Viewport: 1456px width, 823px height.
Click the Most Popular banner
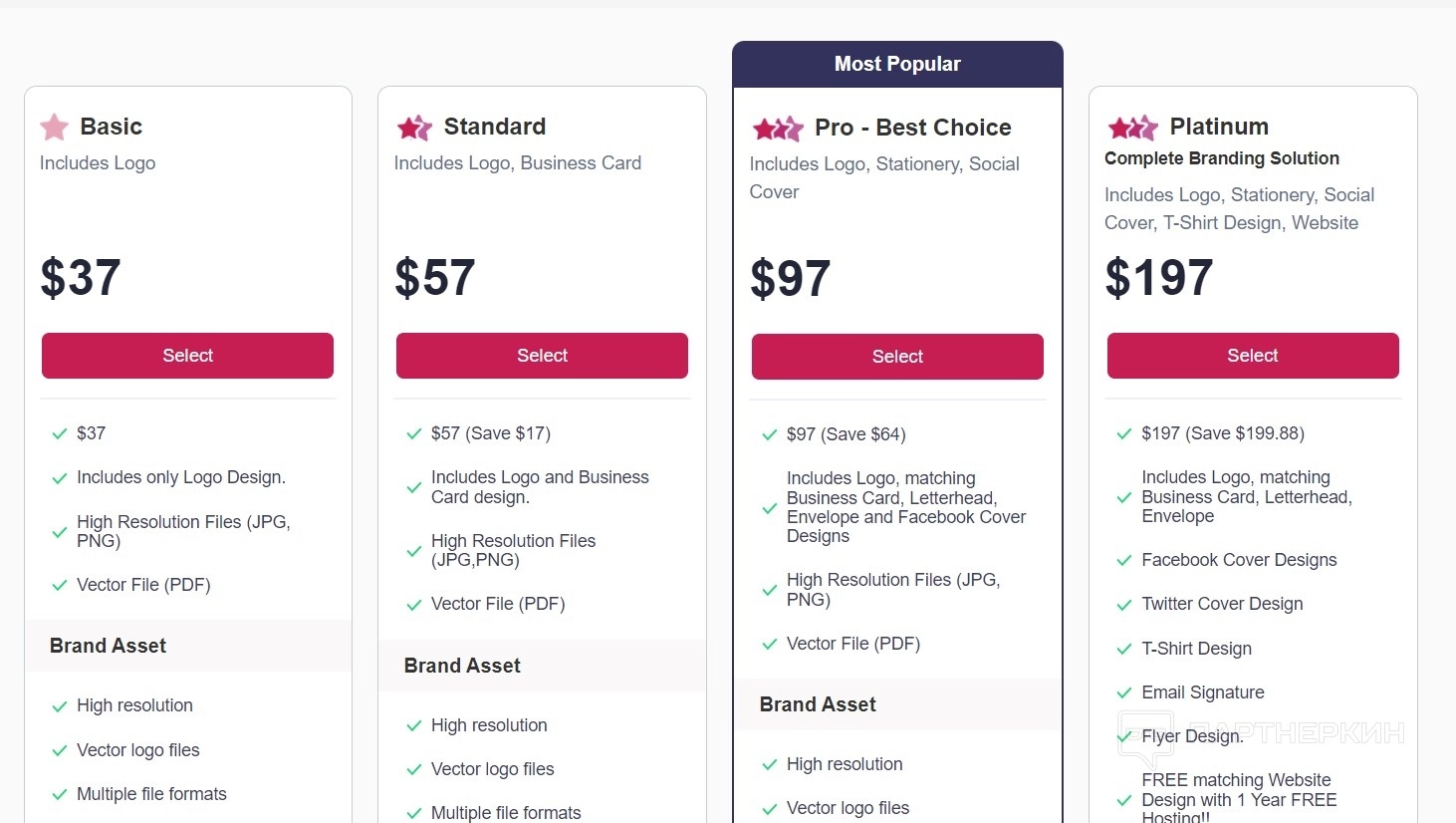coord(897,65)
